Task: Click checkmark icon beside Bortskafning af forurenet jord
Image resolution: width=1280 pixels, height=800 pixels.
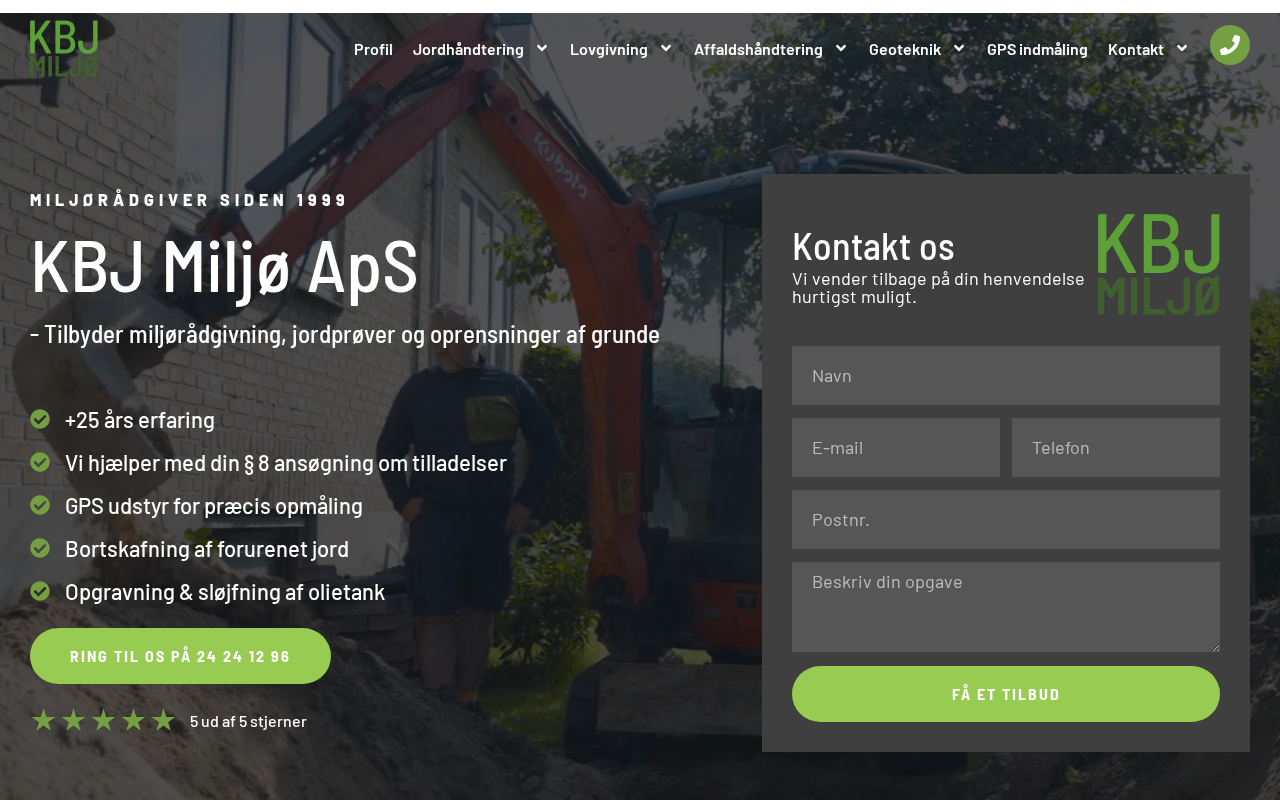Action: tap(40, 548)
